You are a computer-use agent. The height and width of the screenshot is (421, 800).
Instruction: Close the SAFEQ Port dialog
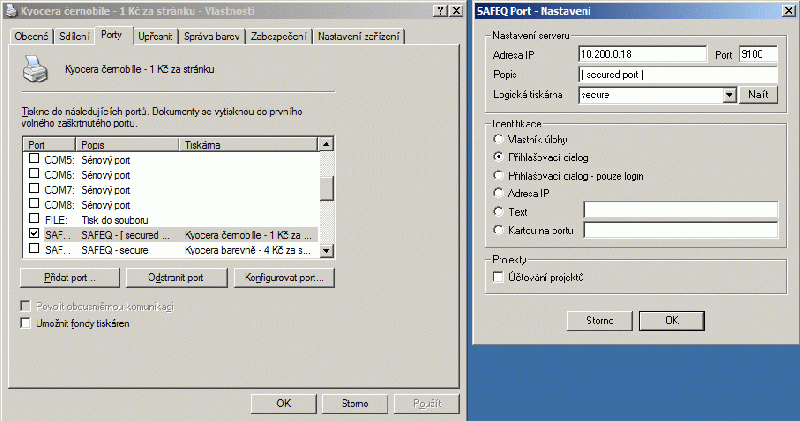point(788,11)
